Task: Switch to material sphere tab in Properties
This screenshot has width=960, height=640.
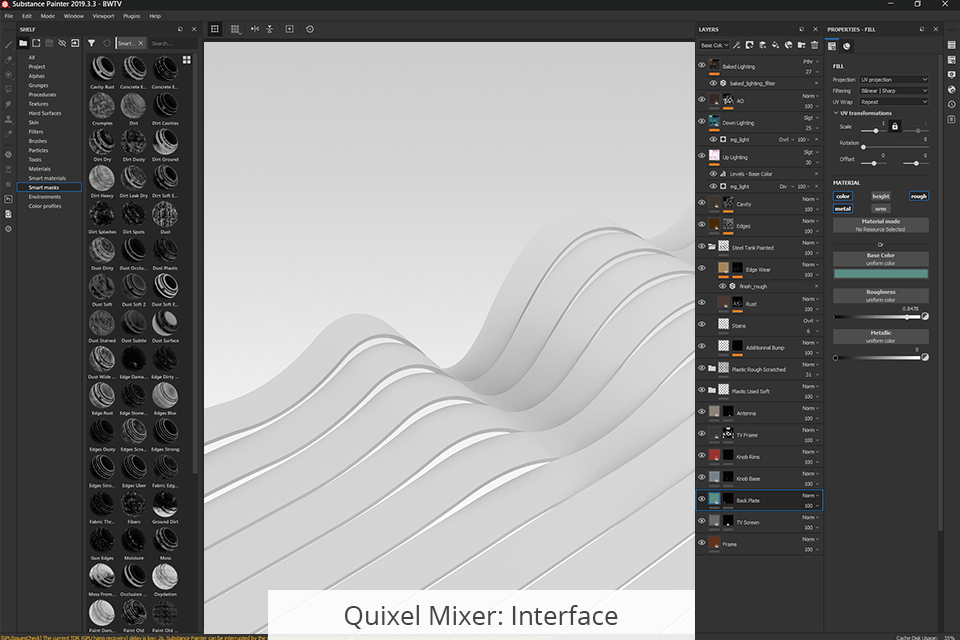Action: point(846,46)
